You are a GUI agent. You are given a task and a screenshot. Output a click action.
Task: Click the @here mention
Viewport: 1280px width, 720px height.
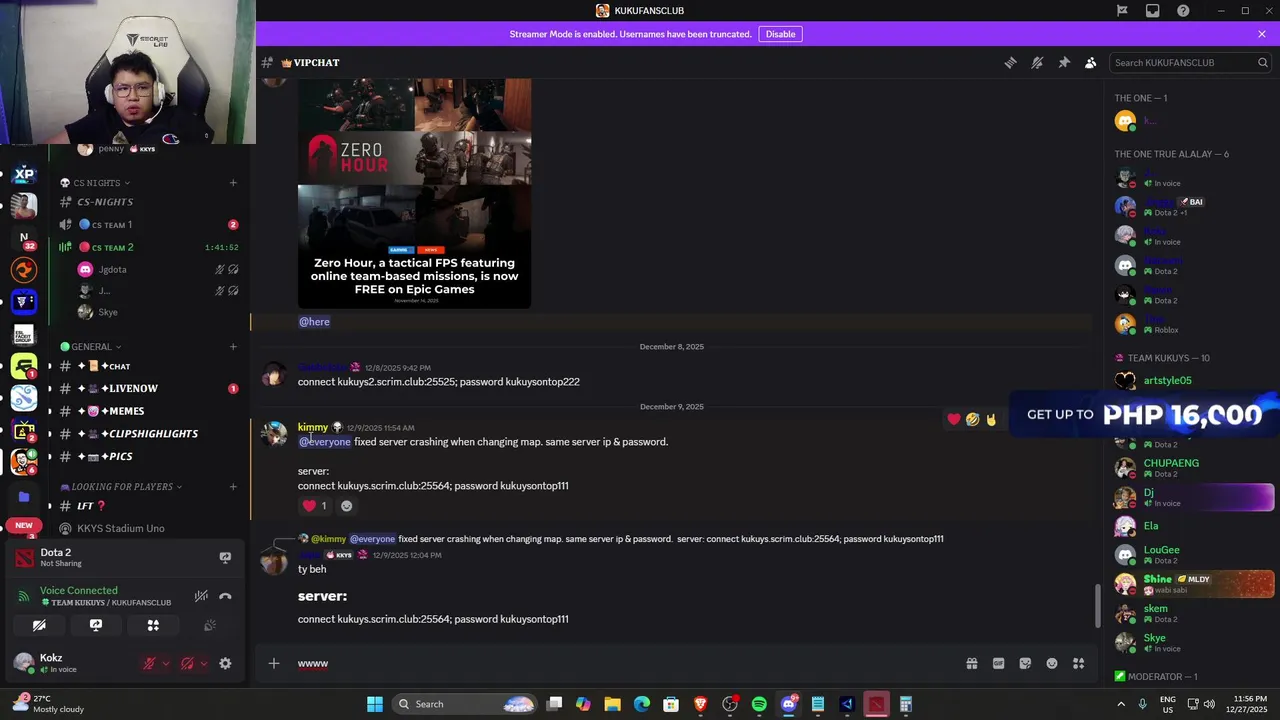314,322
